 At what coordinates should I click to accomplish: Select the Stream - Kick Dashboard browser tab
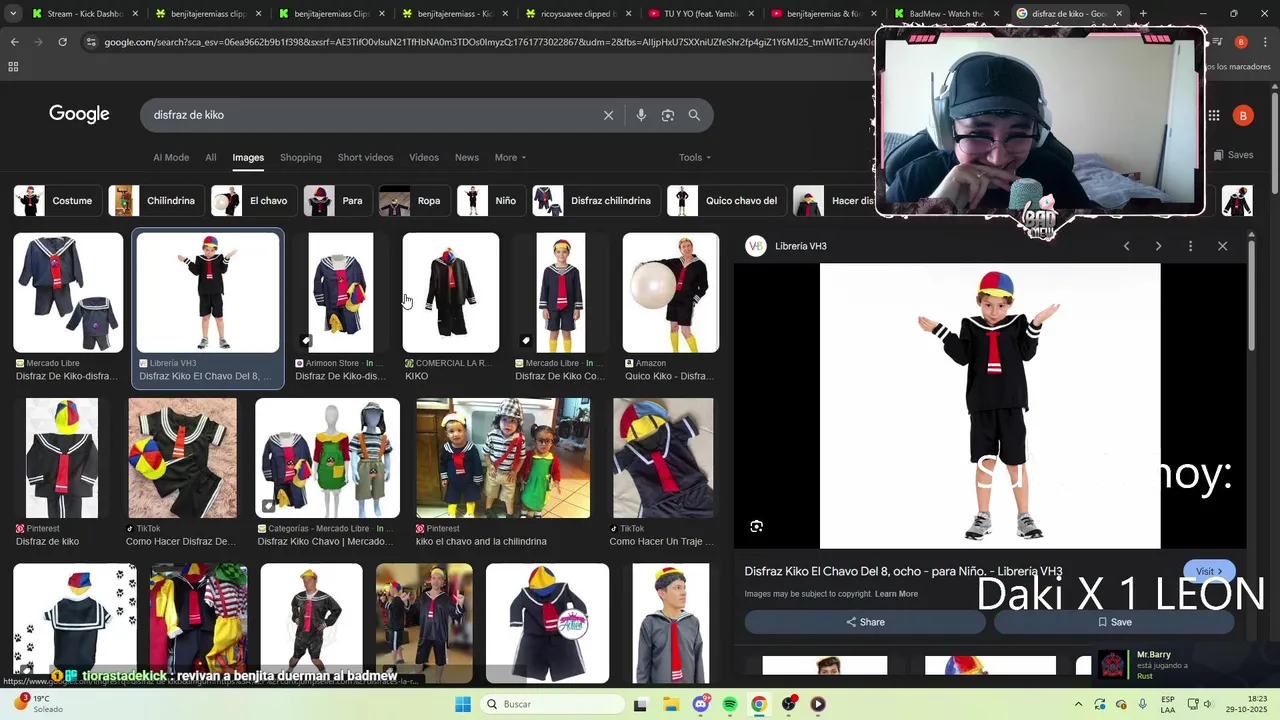pyautogui.click(x=84, y=14)
